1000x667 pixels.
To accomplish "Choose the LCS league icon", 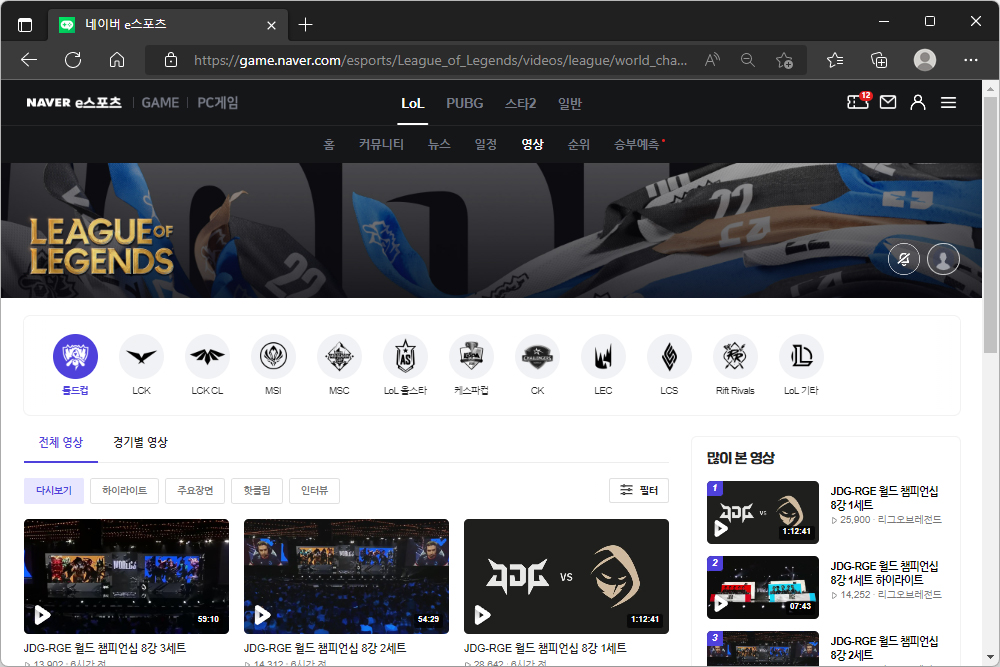I will click(x=670, y=356).
